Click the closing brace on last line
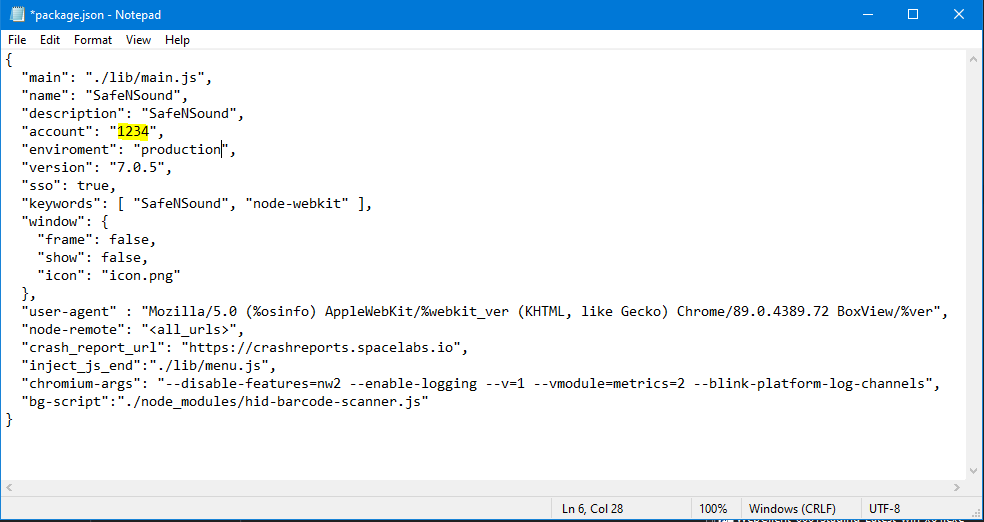The width and height of the screenshot is (984, 522). 9,420
